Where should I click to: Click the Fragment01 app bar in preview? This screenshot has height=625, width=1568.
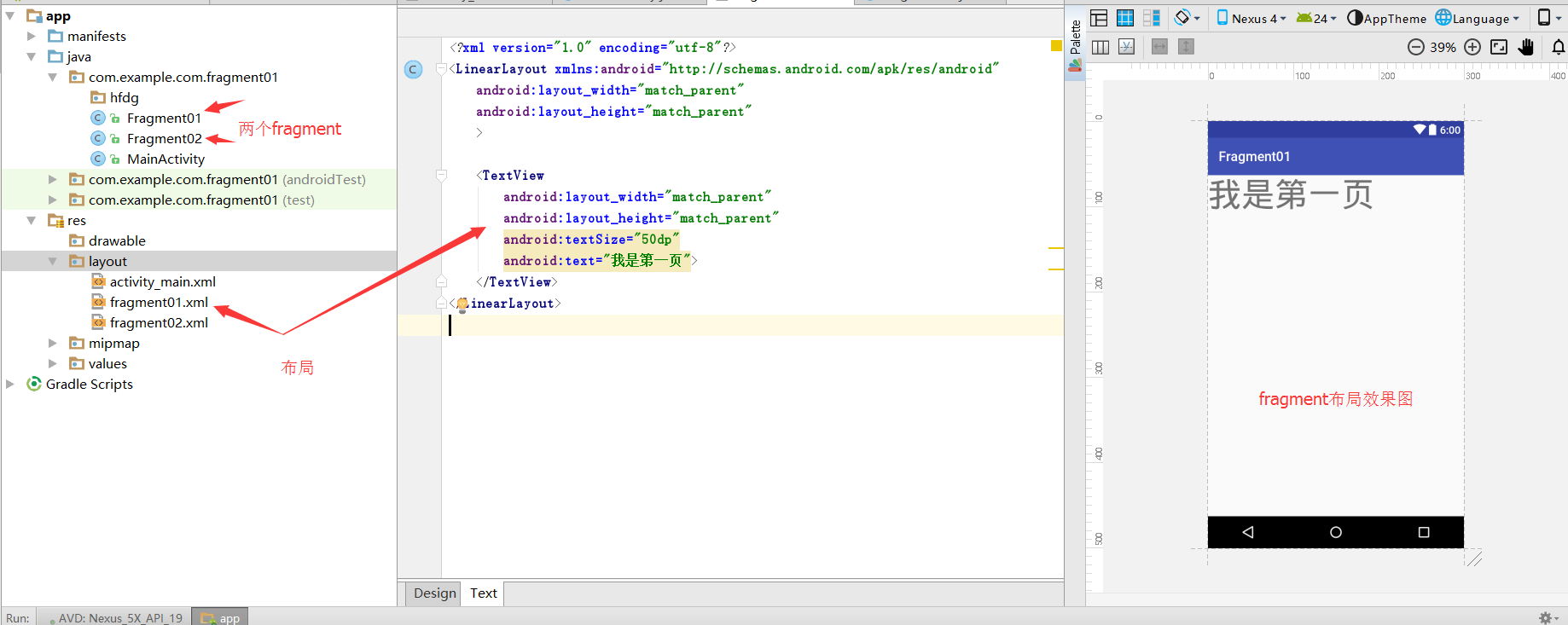(1336, 157)
